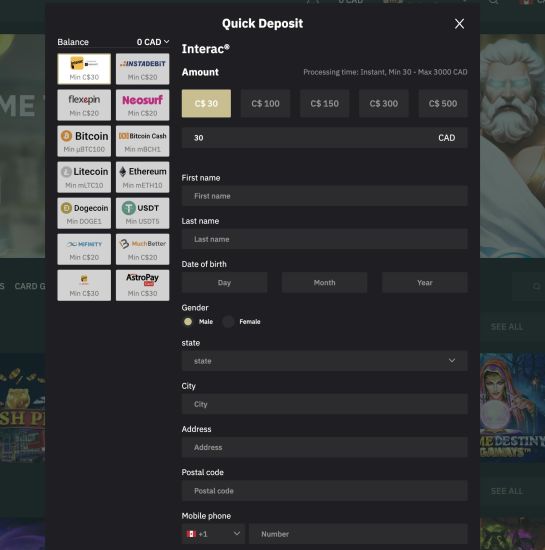
Task: Pick the Flexepin payment tile
Action: point(84,105)
